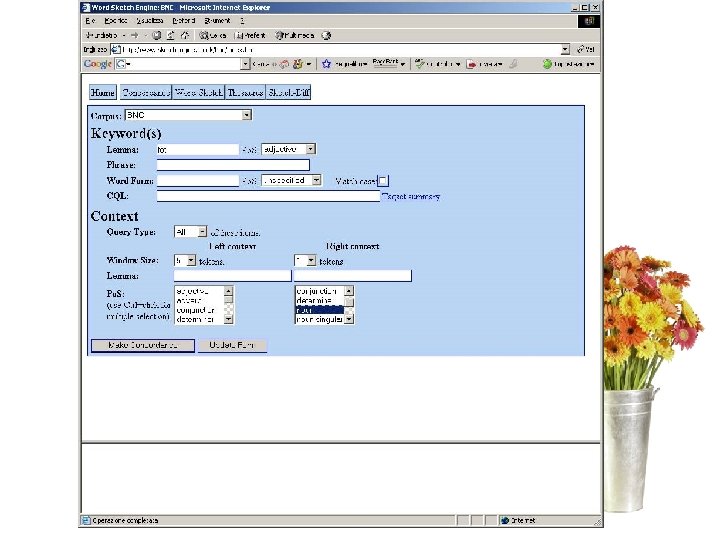The height and width of the screenshot is (540, 720).
Task: Open the Search (Cerca) toolbar button
Action: point(212,35)
